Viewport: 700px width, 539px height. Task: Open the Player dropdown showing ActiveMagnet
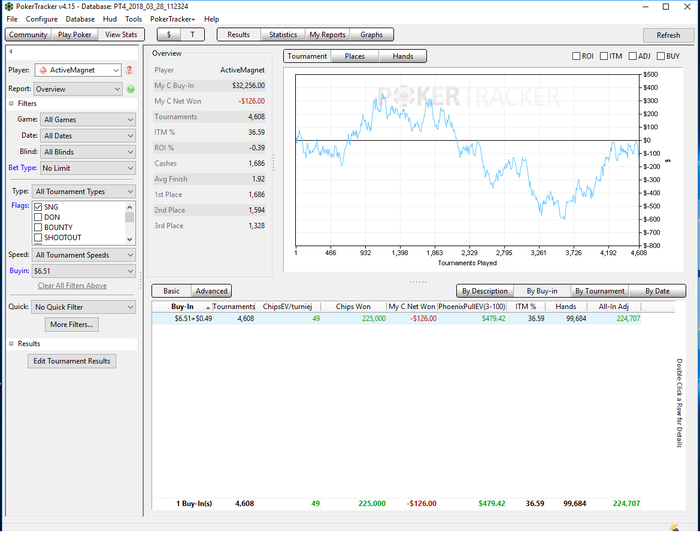click(78, 70)
